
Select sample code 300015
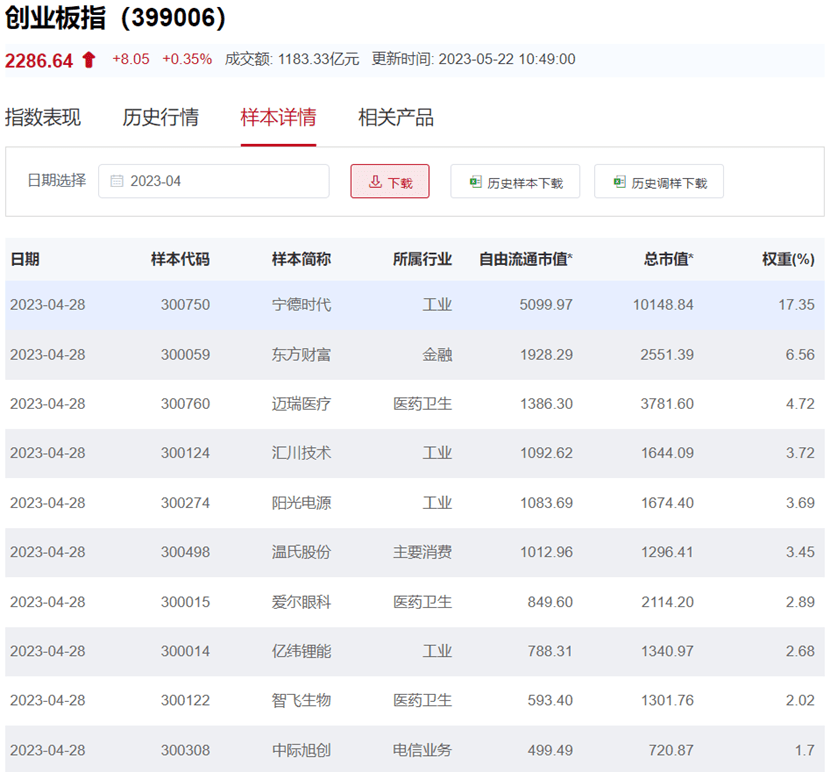click(x=185, y=602)
